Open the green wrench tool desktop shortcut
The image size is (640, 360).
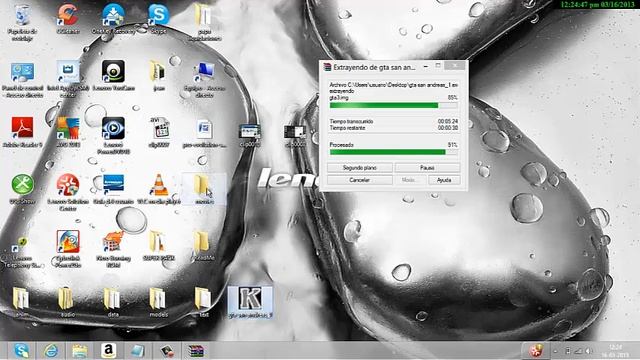[22, 189]
